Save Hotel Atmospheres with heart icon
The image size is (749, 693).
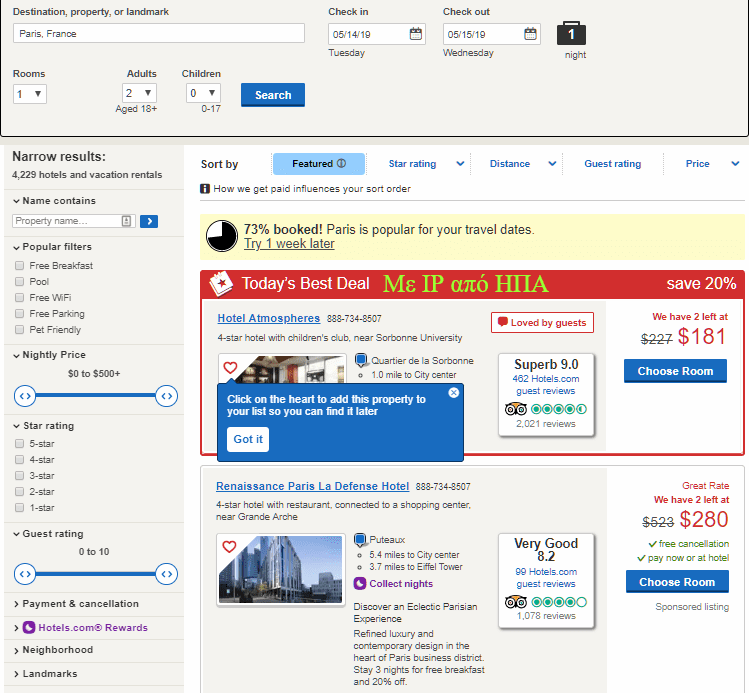tap(230, 367)
